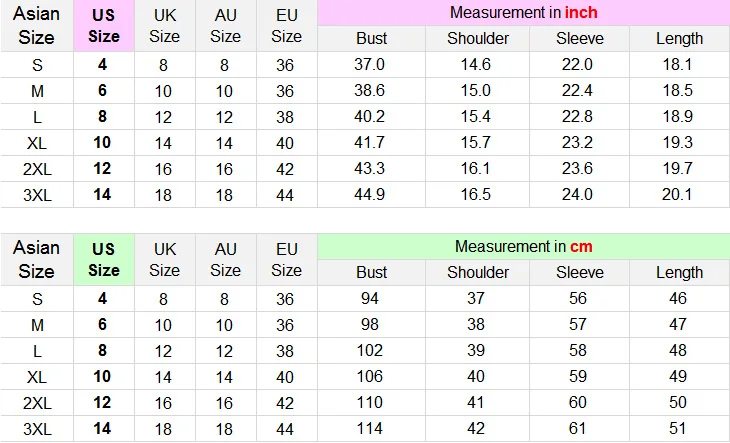Click the Shoulder header in the inch table
730x443 pixels.
pyautogui.click(x=478, y=39)
